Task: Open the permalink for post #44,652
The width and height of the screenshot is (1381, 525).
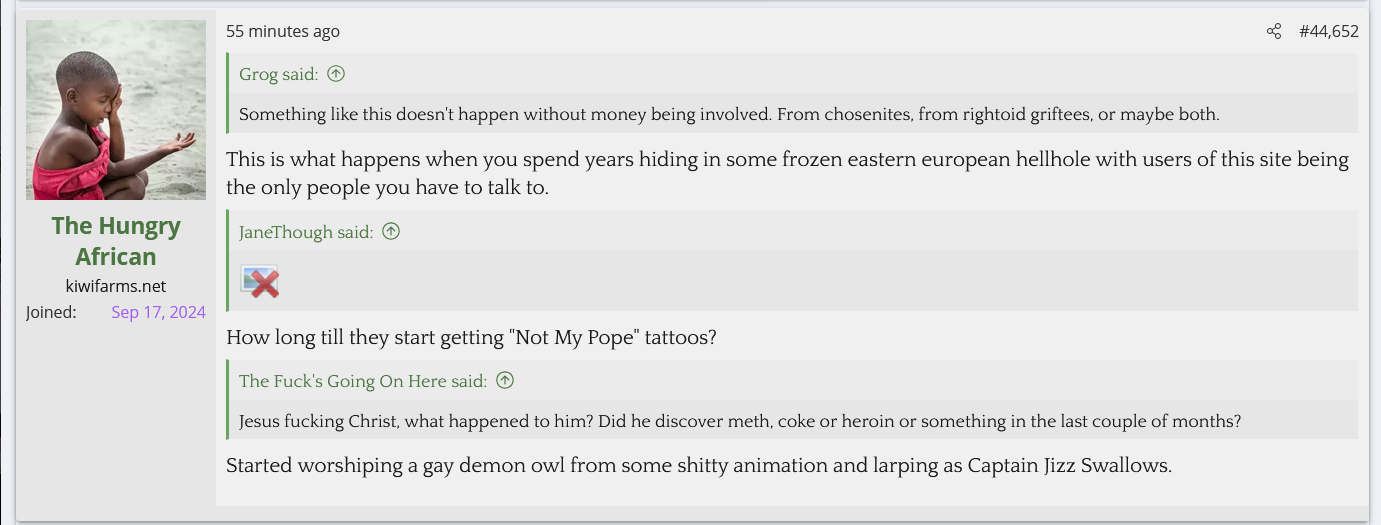Action: (x=1328, y=32)
